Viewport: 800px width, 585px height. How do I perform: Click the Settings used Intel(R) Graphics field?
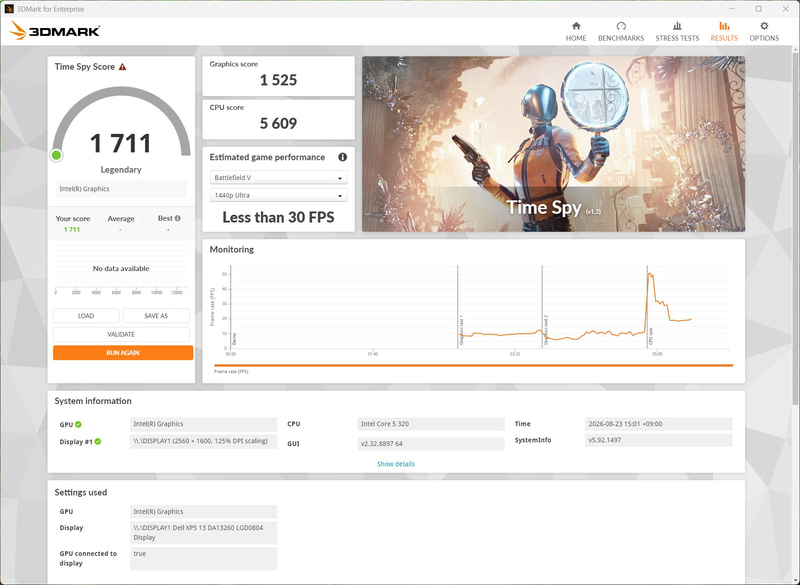tap(203, 512)
